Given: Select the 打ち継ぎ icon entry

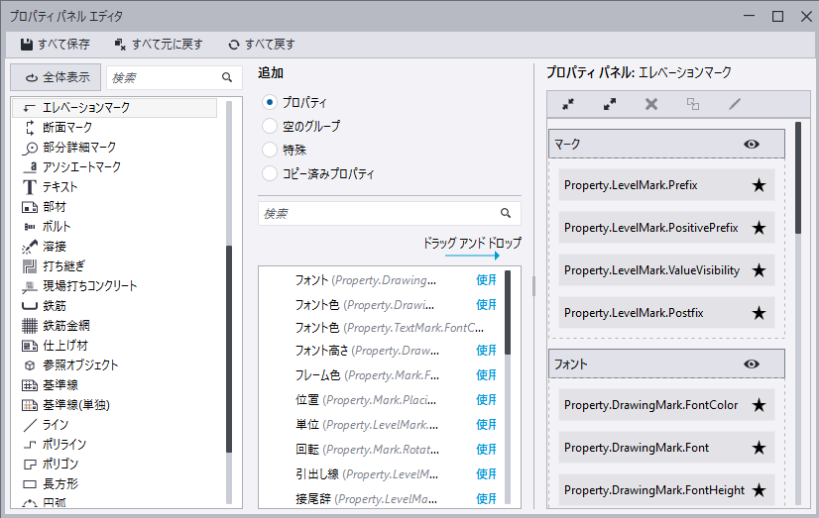Looking at the screenshot, I should click(29, 266).
